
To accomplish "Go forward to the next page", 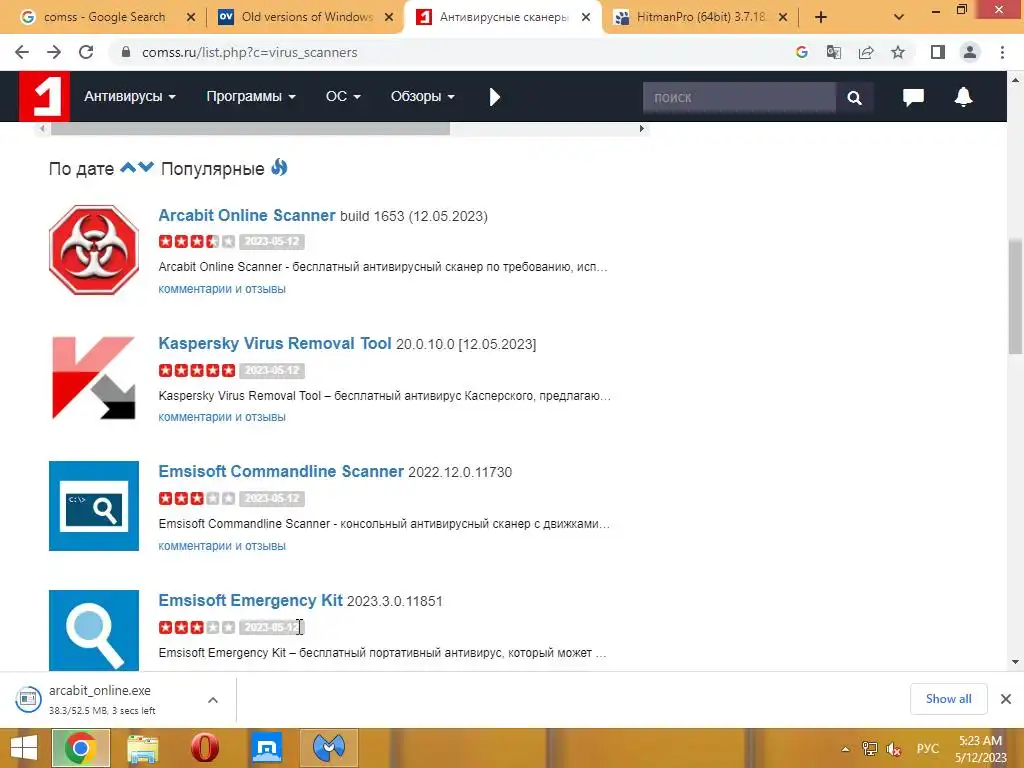I will pyautogui.click(x=54, y=52).
